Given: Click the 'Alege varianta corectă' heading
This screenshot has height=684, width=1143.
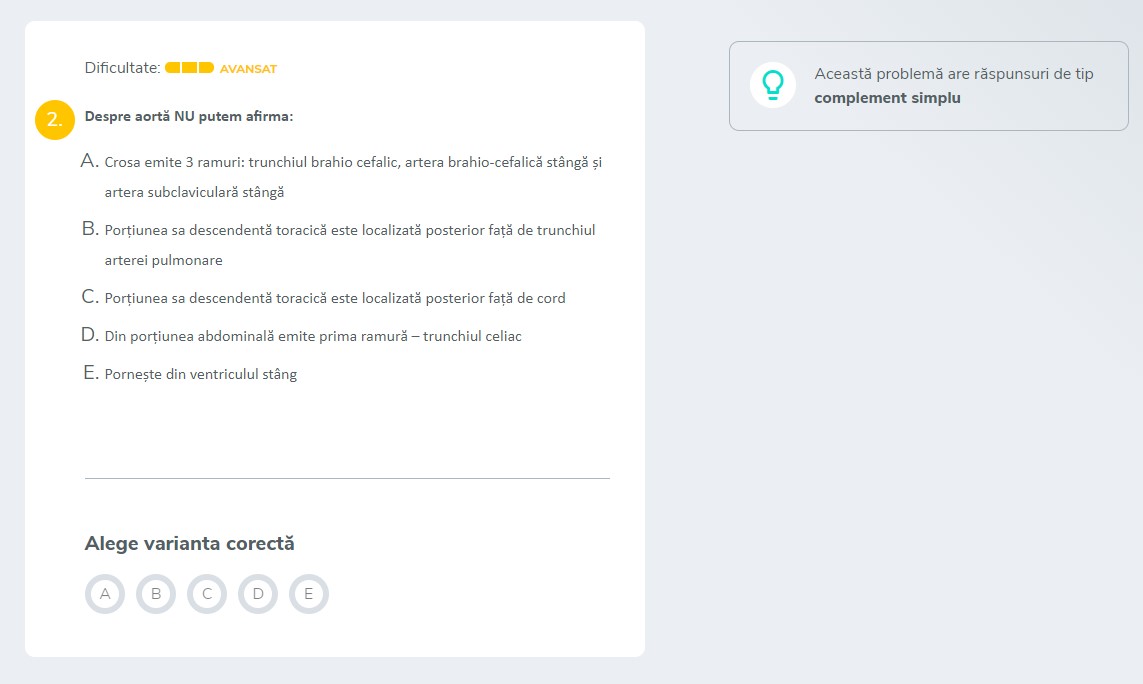Looking at the screenshot, I should [190, 543].
